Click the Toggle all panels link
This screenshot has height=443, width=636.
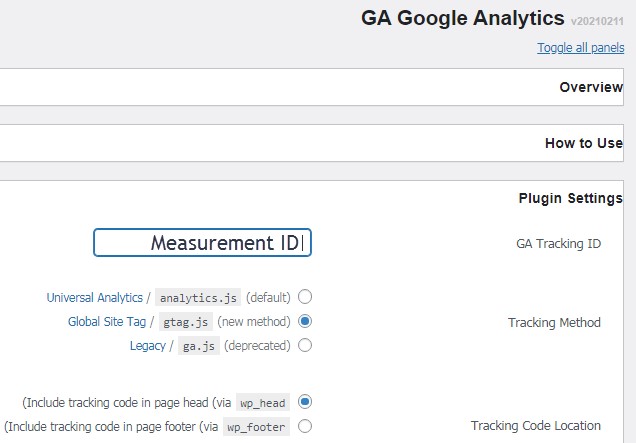pos(580,48)
